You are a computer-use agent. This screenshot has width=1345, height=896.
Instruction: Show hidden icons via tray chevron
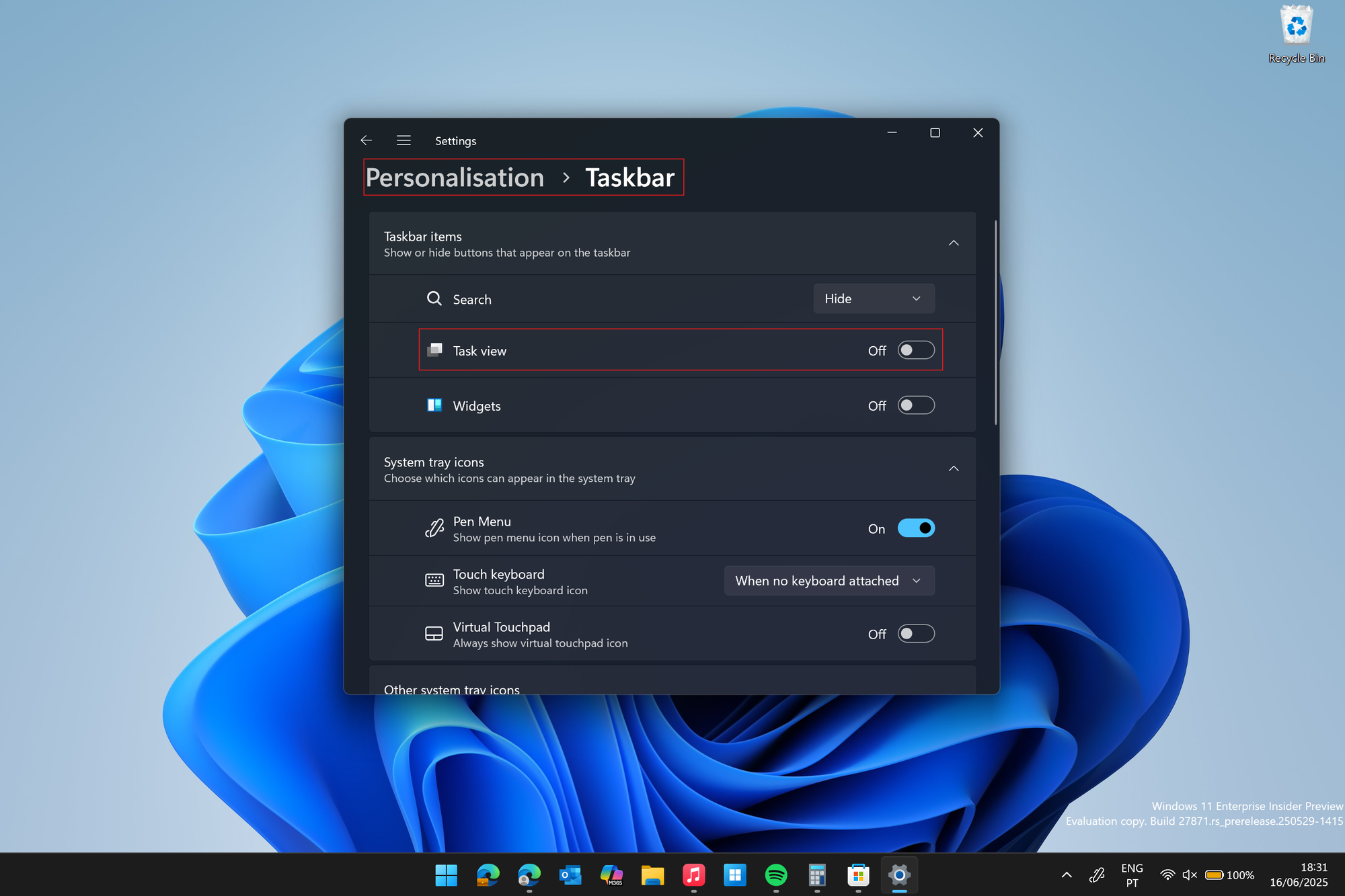[x=1067, y=875]
